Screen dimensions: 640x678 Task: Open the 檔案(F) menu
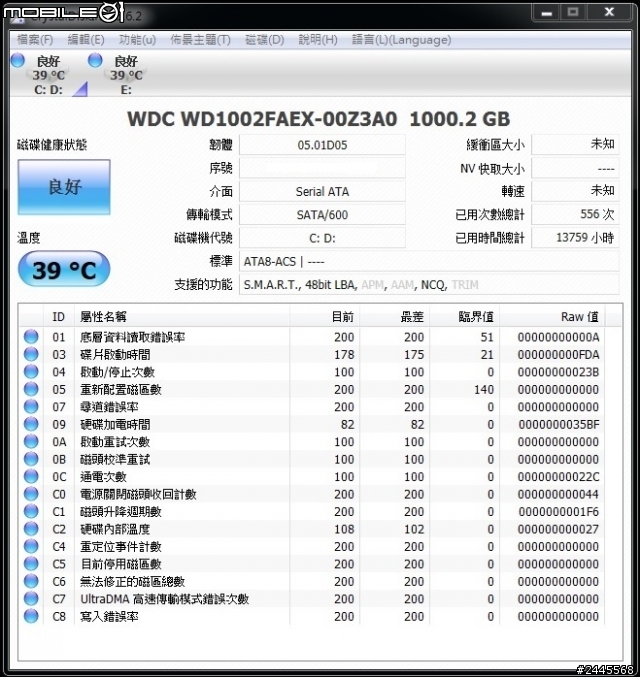point(35,40)
